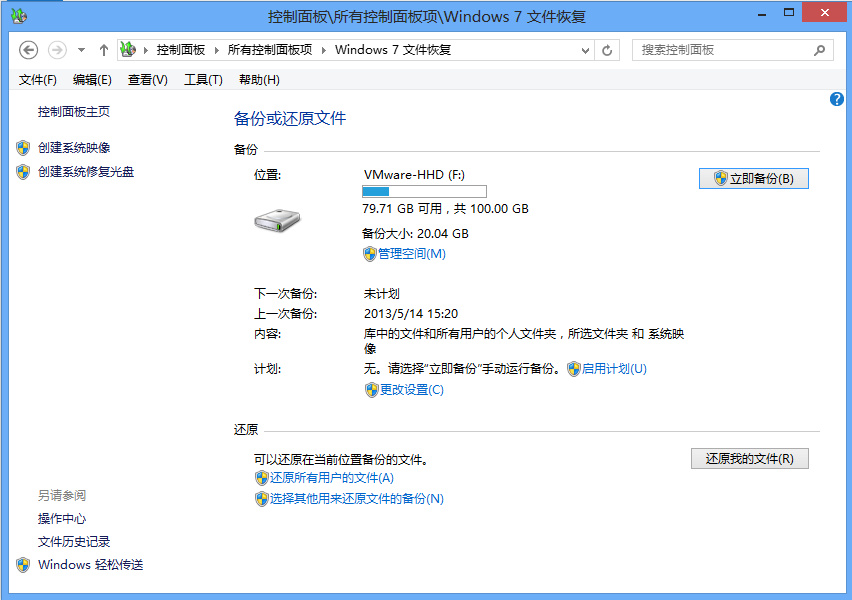Click the blue help question icon

(x=837, y=99)
